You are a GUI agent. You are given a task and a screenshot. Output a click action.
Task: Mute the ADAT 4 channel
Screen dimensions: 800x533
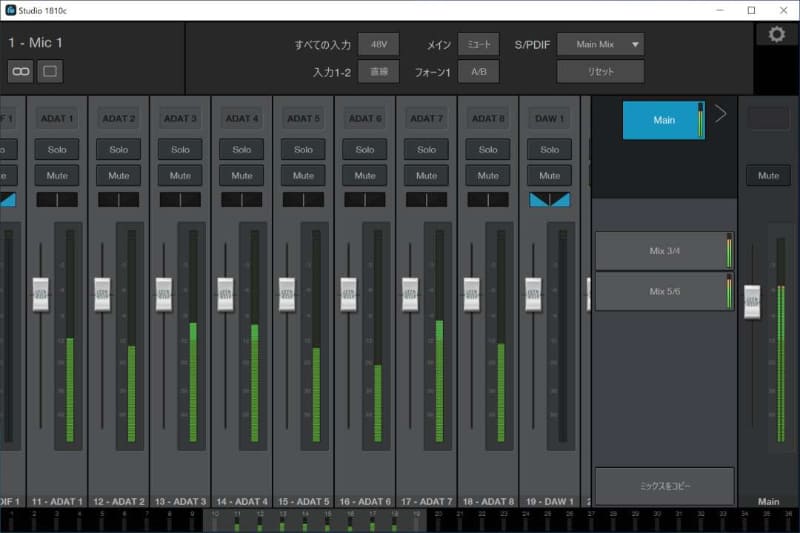242,175
